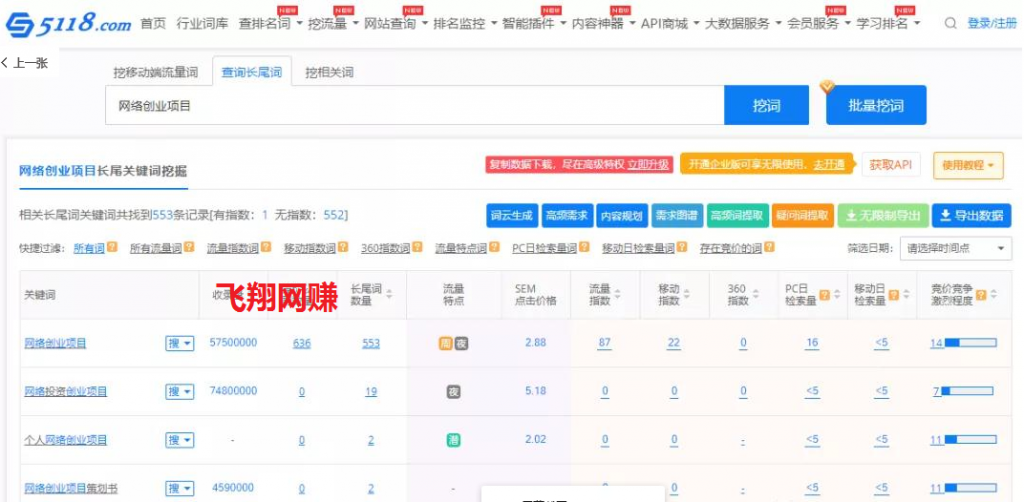Click the 挖词 search button
1024x502 pixels.
[767, 105]
